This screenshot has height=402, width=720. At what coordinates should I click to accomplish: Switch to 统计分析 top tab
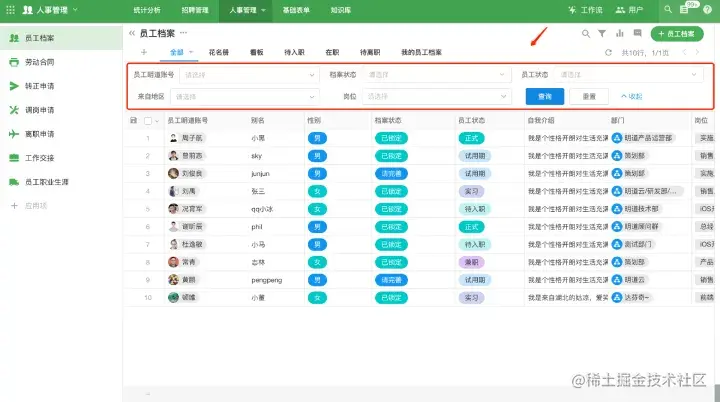pyautogui.click(x=147, y=10)
